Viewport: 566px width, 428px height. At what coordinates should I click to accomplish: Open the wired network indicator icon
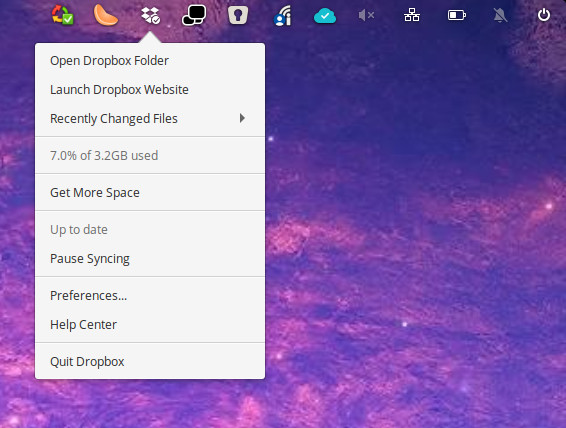tap(412, 15)
